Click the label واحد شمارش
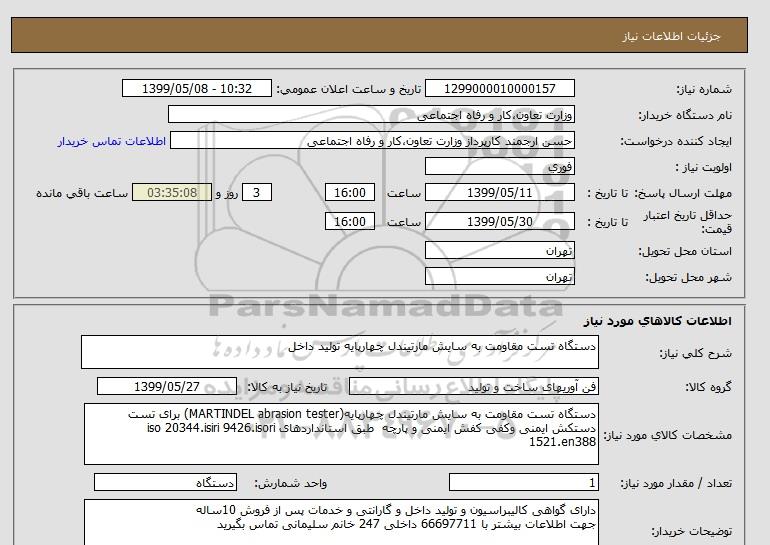 [x=291, y=484]
